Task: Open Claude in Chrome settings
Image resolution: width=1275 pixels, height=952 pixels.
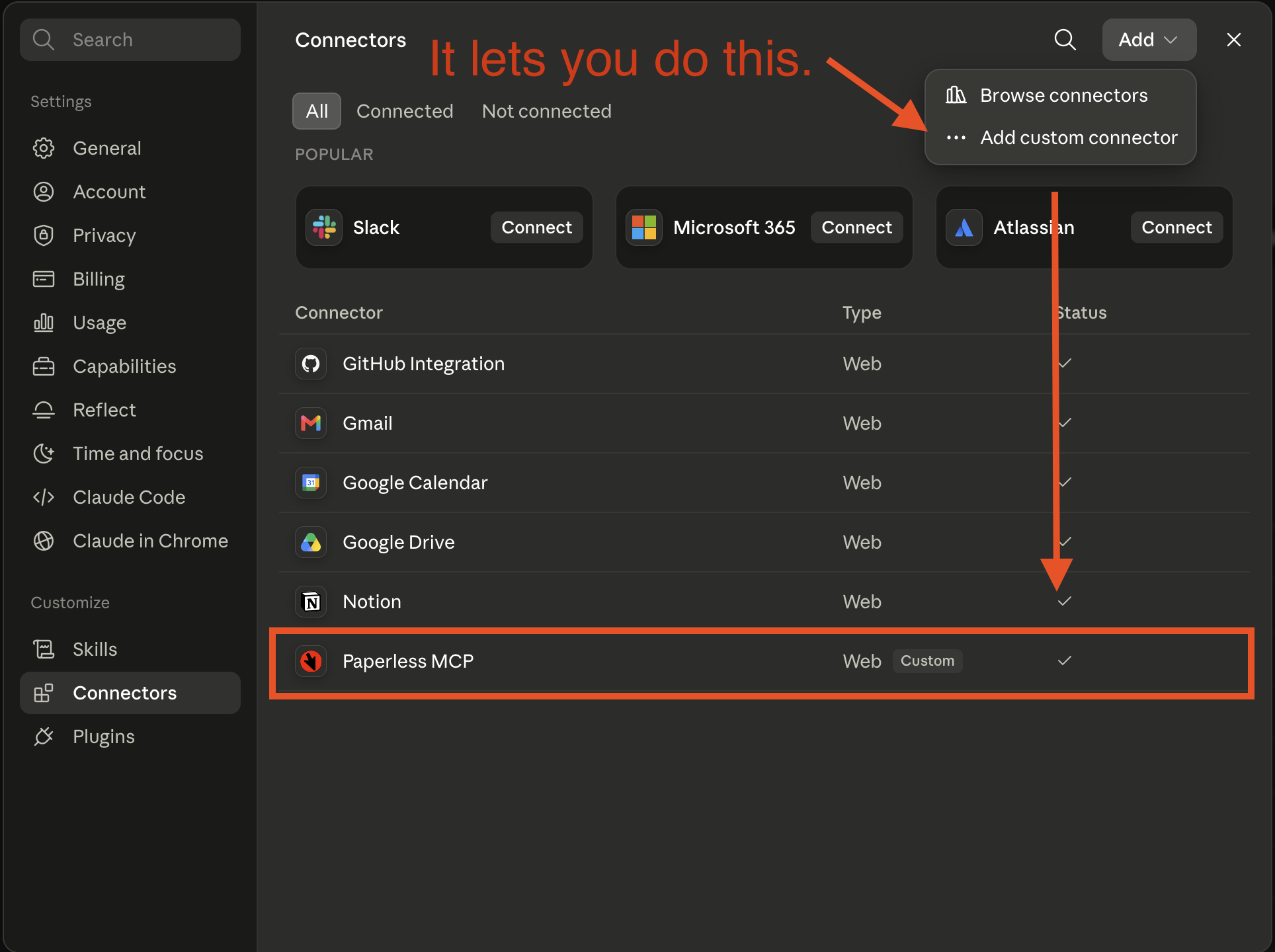Action: [130, 541]
